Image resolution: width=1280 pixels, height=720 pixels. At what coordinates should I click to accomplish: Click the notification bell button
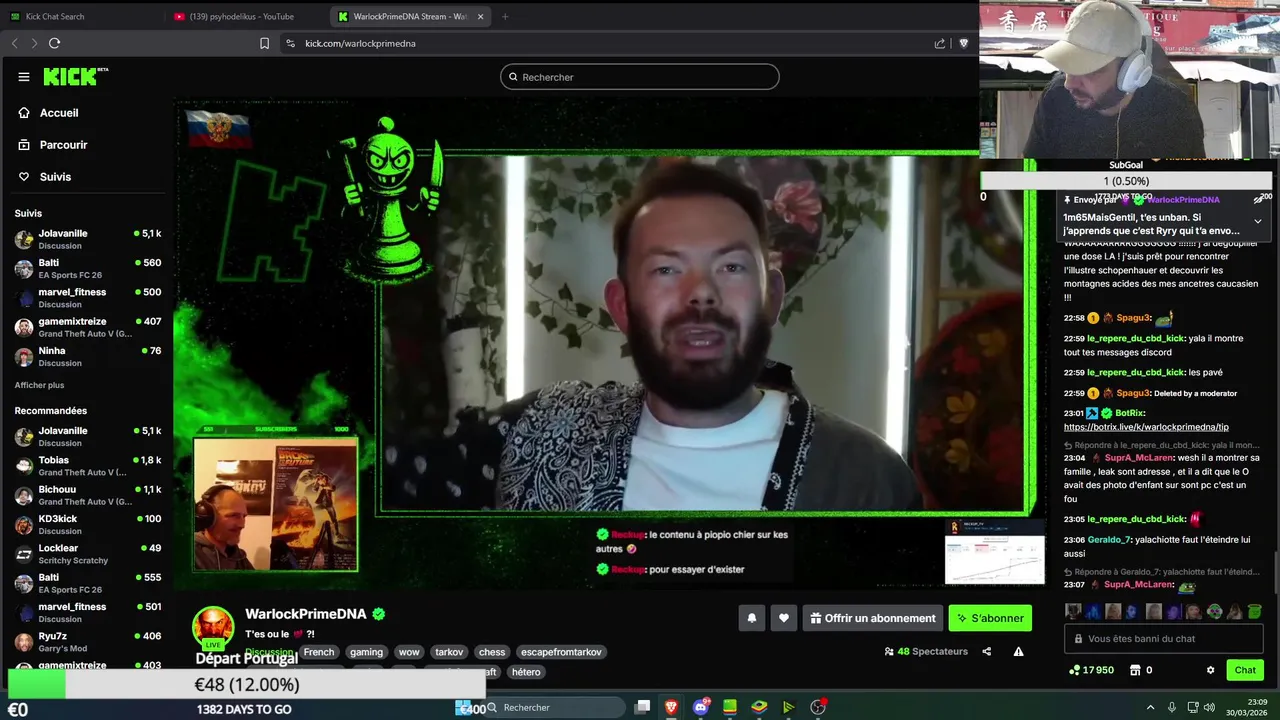(x=752, y=618)
